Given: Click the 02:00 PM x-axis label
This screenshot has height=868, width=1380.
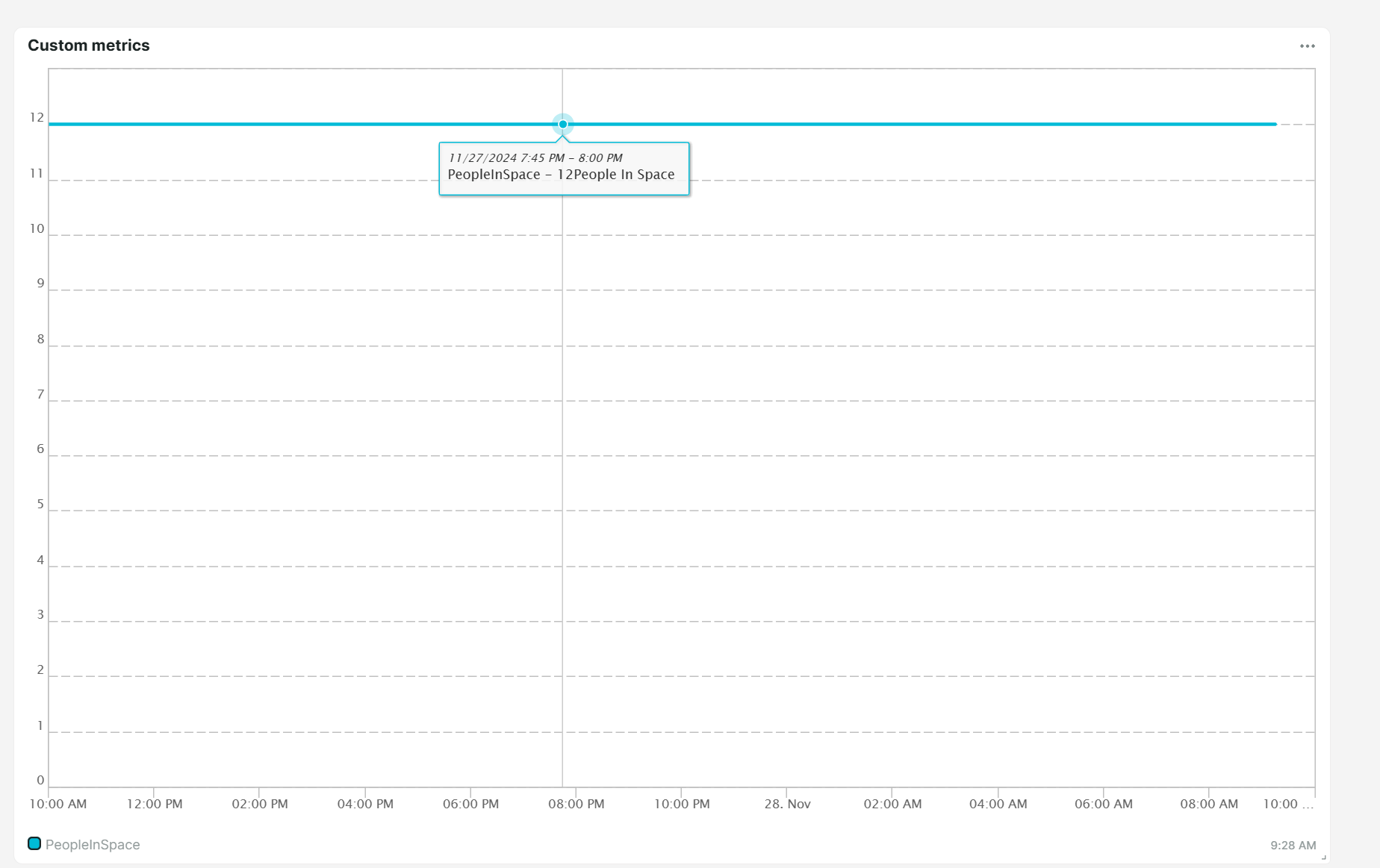Looking at the screenshot, I should tap(260, 804).
